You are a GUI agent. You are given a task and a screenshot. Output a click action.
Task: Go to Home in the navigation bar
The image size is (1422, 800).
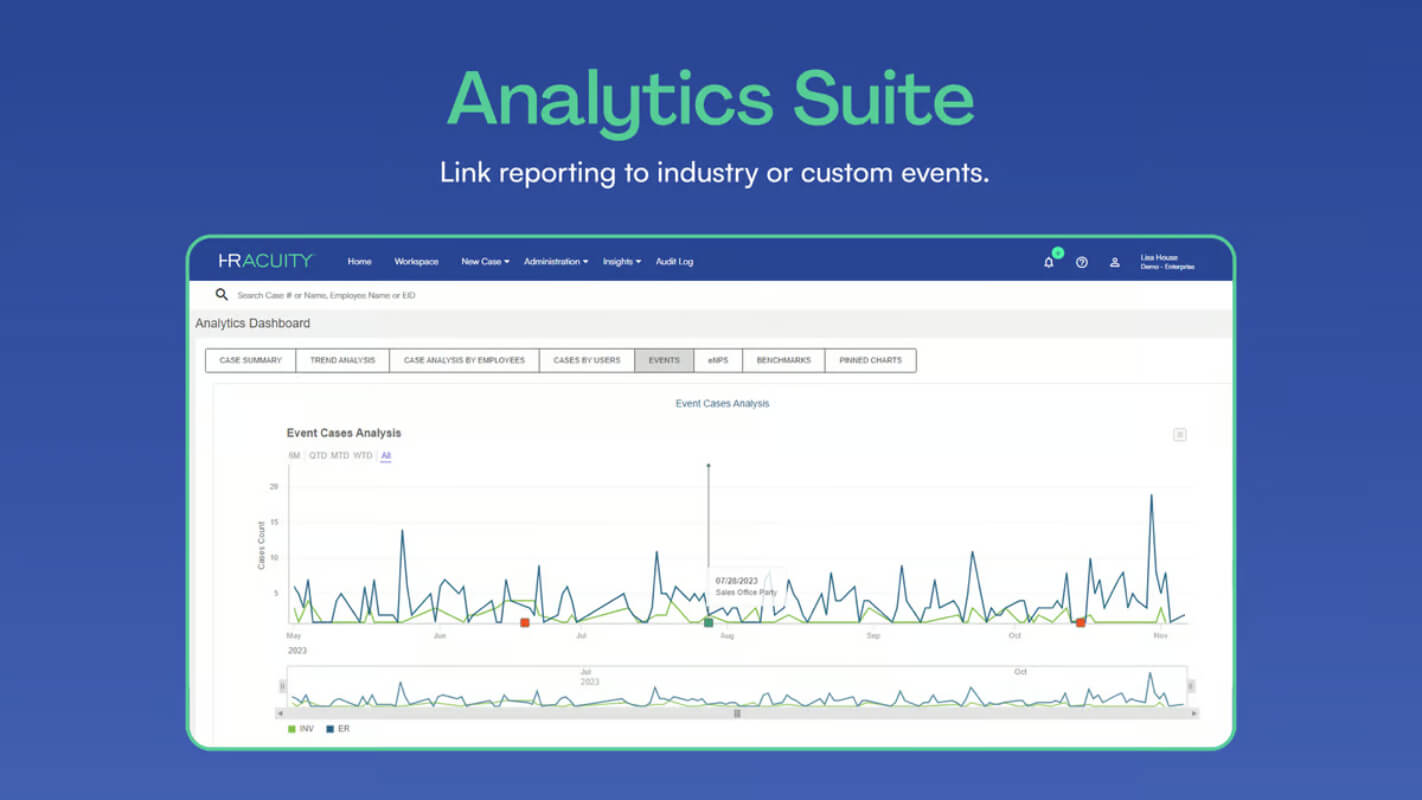coord(359,262)
